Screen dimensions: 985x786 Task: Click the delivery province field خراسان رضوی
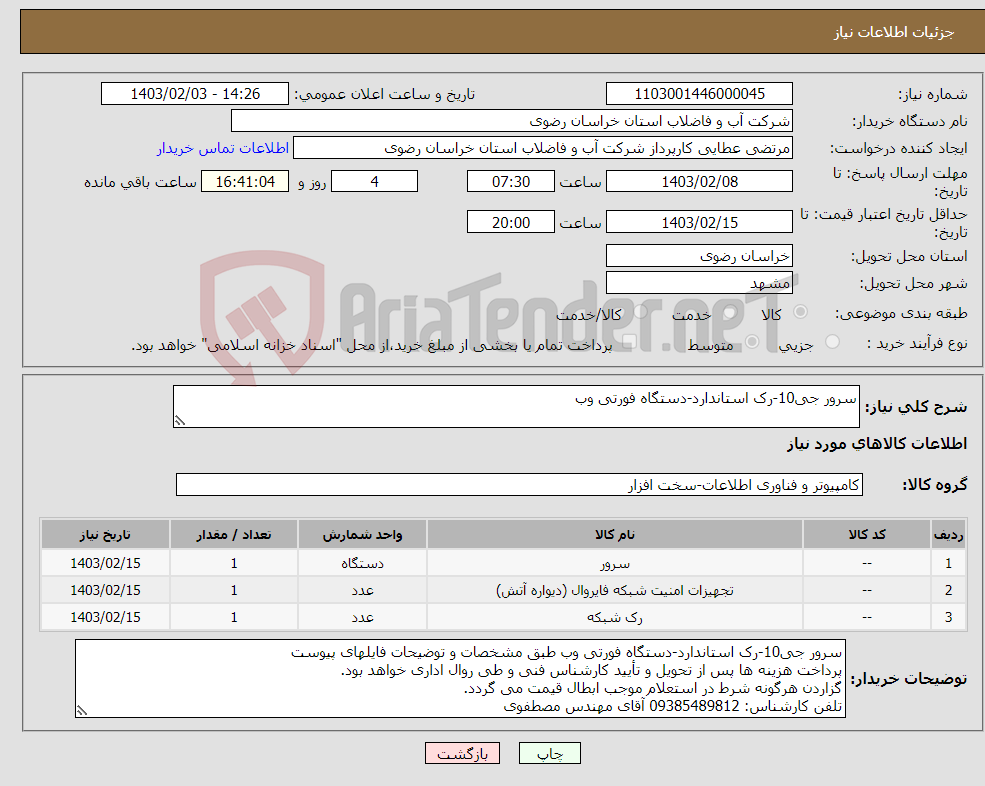click(699, 256)
